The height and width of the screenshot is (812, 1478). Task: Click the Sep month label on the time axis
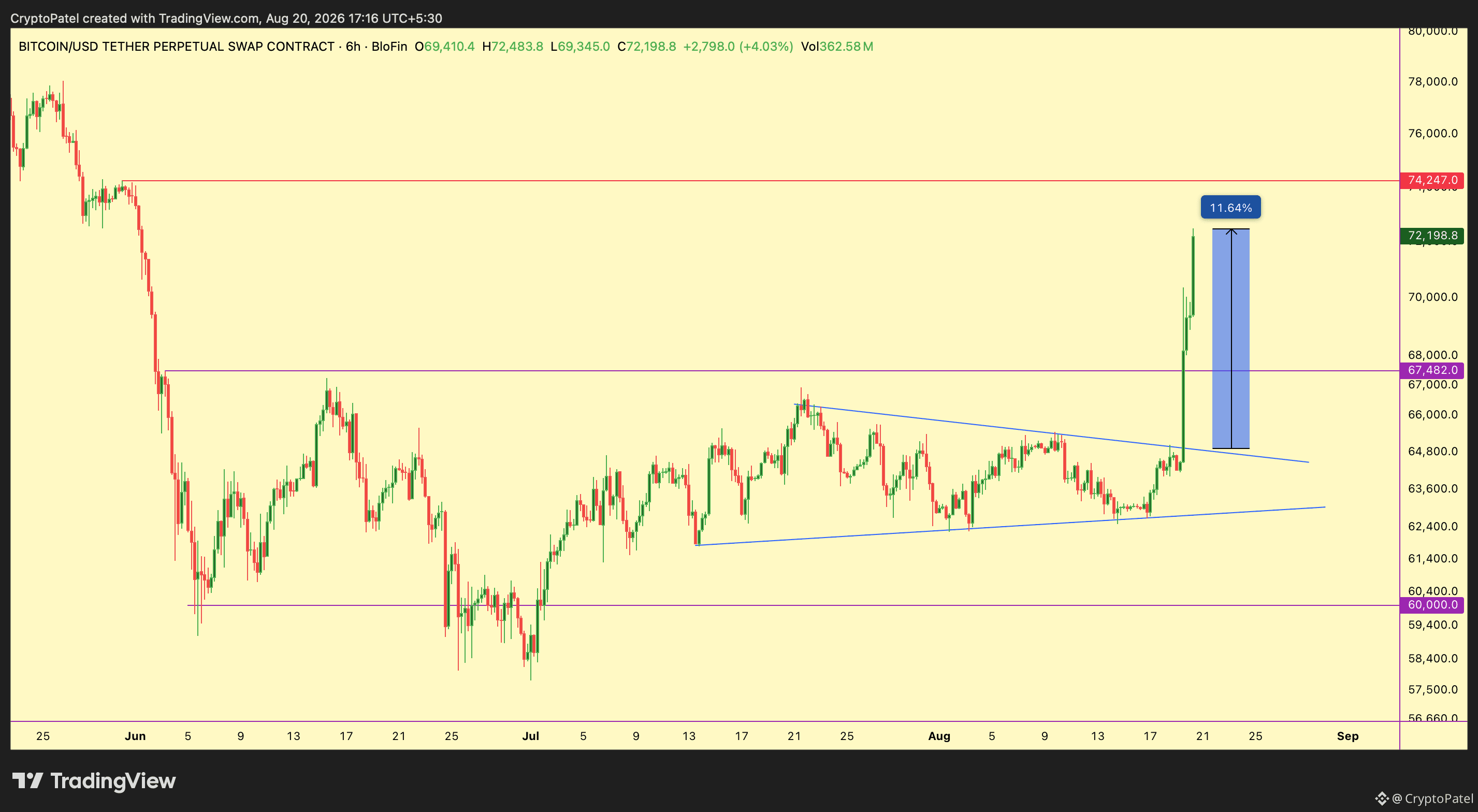click(1348, 736)
